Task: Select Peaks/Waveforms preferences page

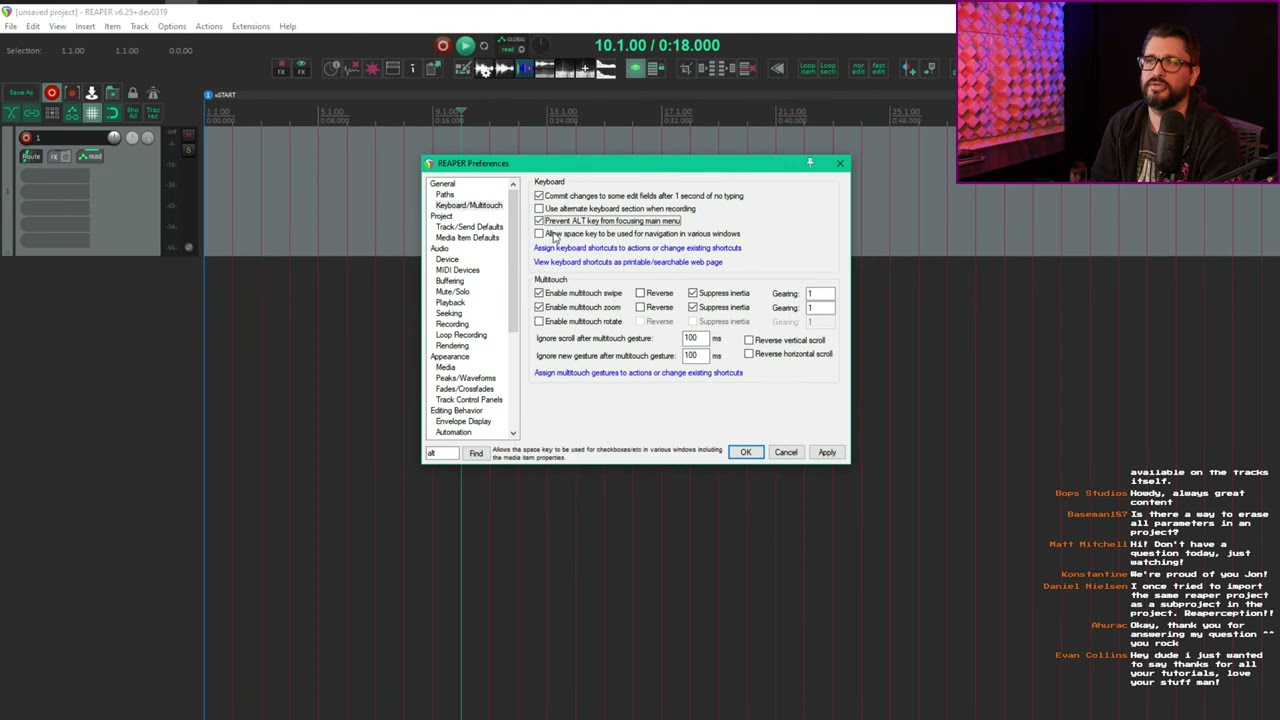Action: (465, 378)
